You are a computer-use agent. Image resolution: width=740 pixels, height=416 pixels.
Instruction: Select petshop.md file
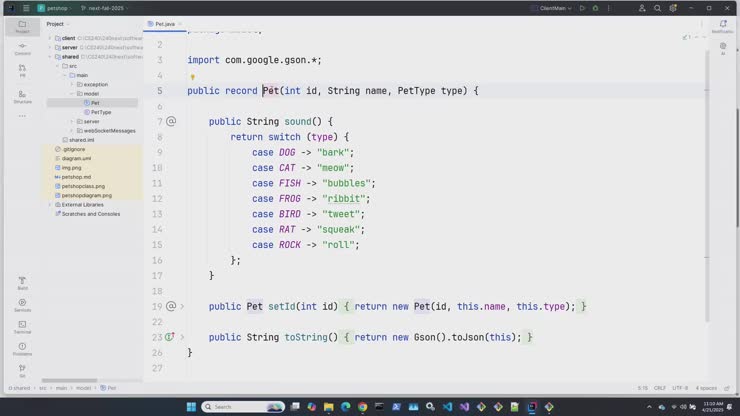(73, 177)
